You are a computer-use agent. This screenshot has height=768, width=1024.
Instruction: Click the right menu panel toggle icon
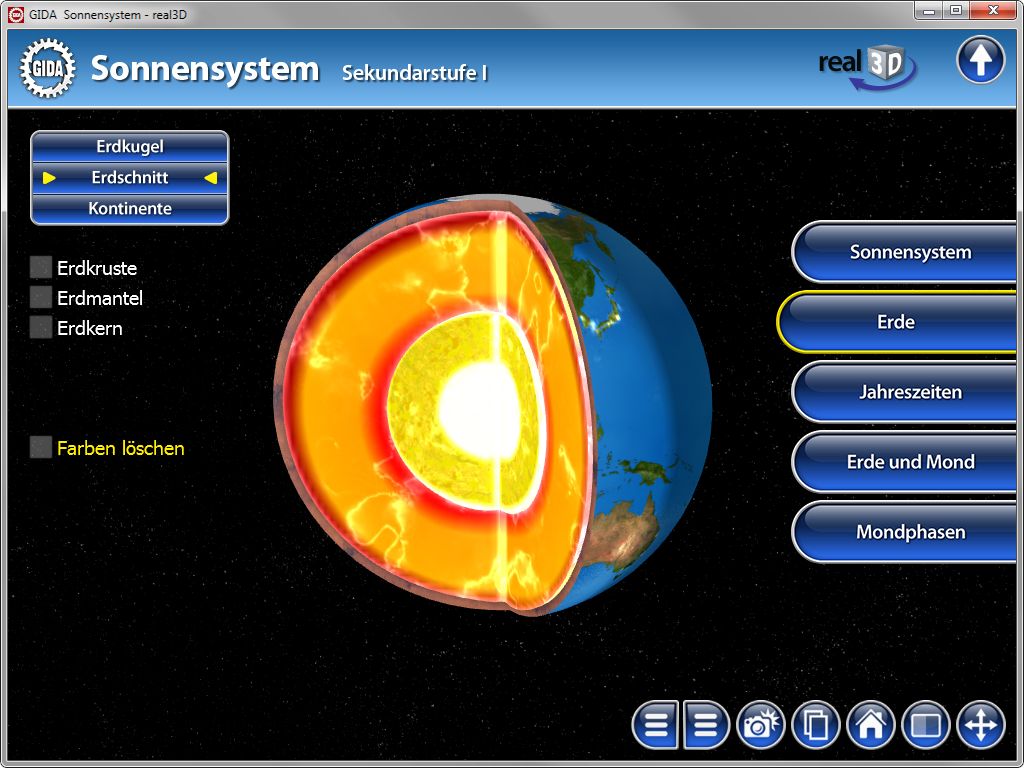pos(707,725)
